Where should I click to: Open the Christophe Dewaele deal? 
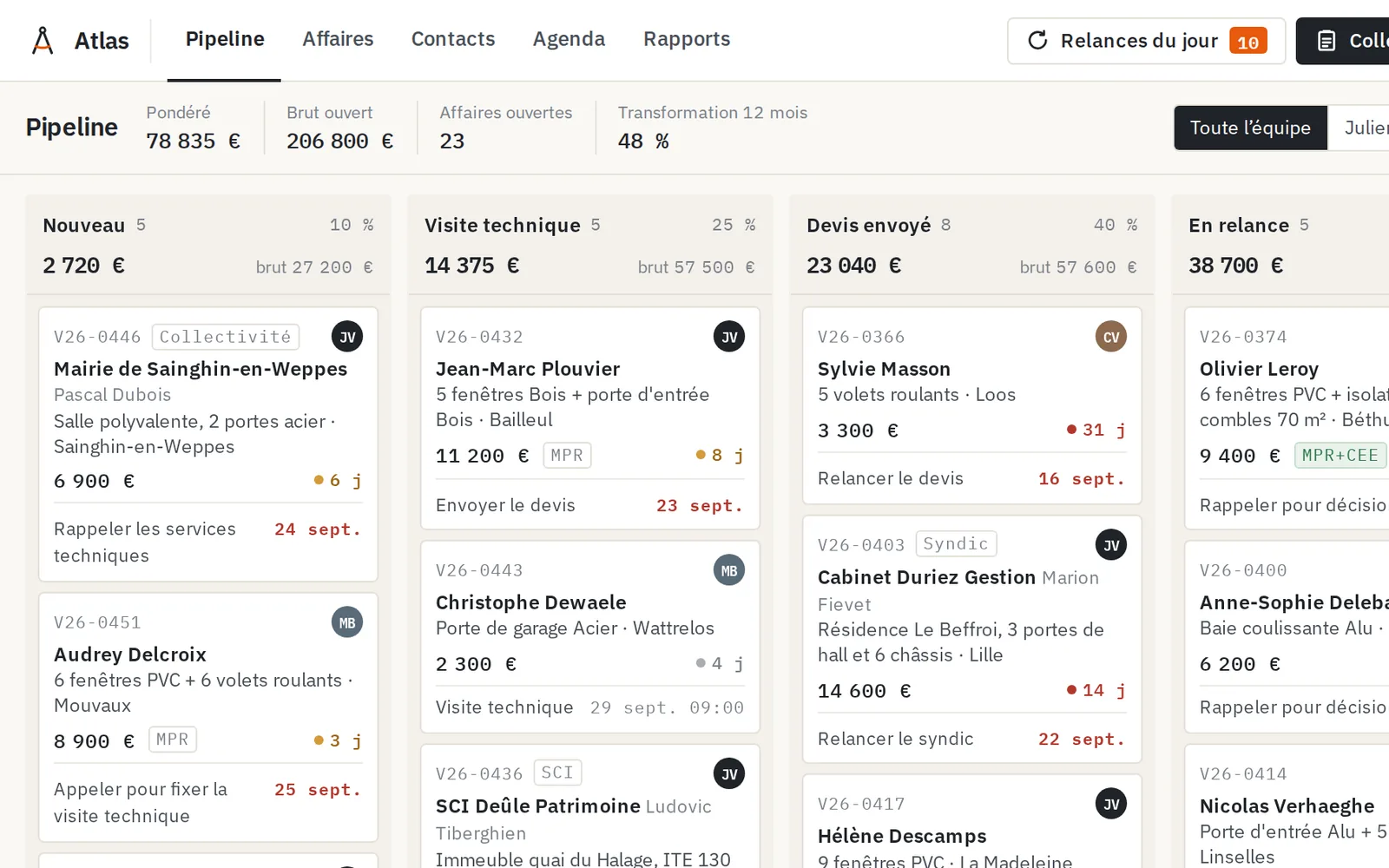coord(590,638)
